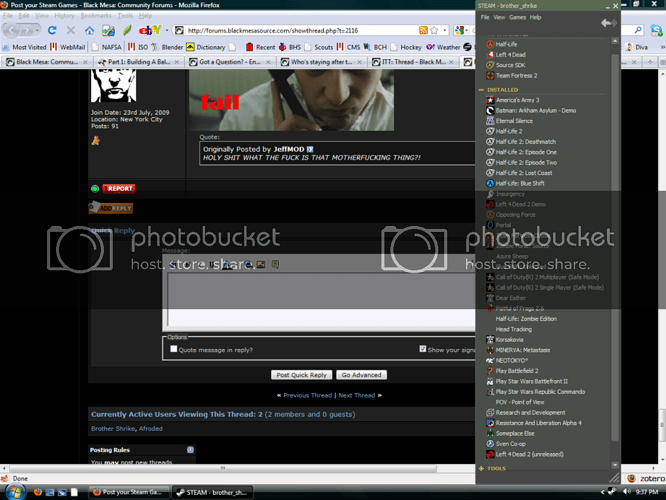666x500 pixels.
Task: Click Eternal Silence game icon
Action: tap(490, 121)
